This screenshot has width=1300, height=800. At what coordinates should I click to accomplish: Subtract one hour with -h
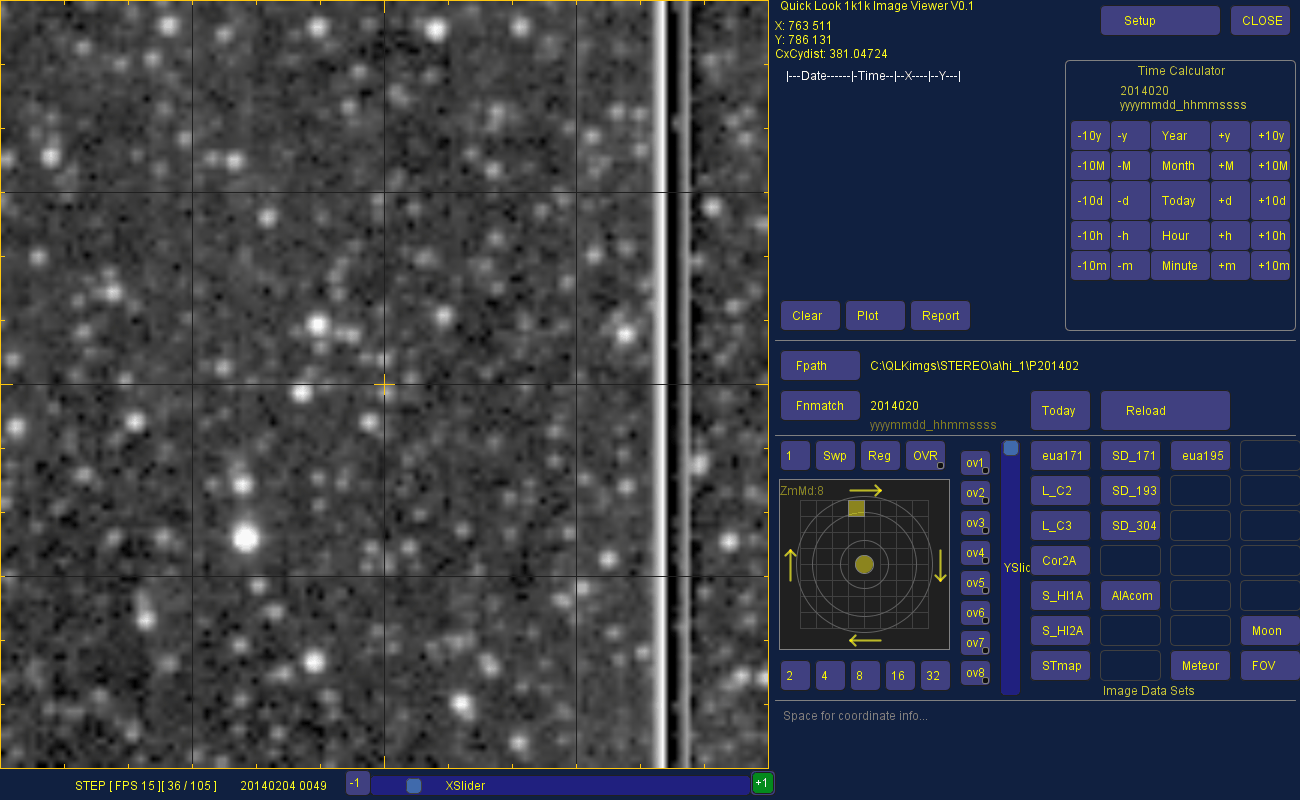[1130, 236]
